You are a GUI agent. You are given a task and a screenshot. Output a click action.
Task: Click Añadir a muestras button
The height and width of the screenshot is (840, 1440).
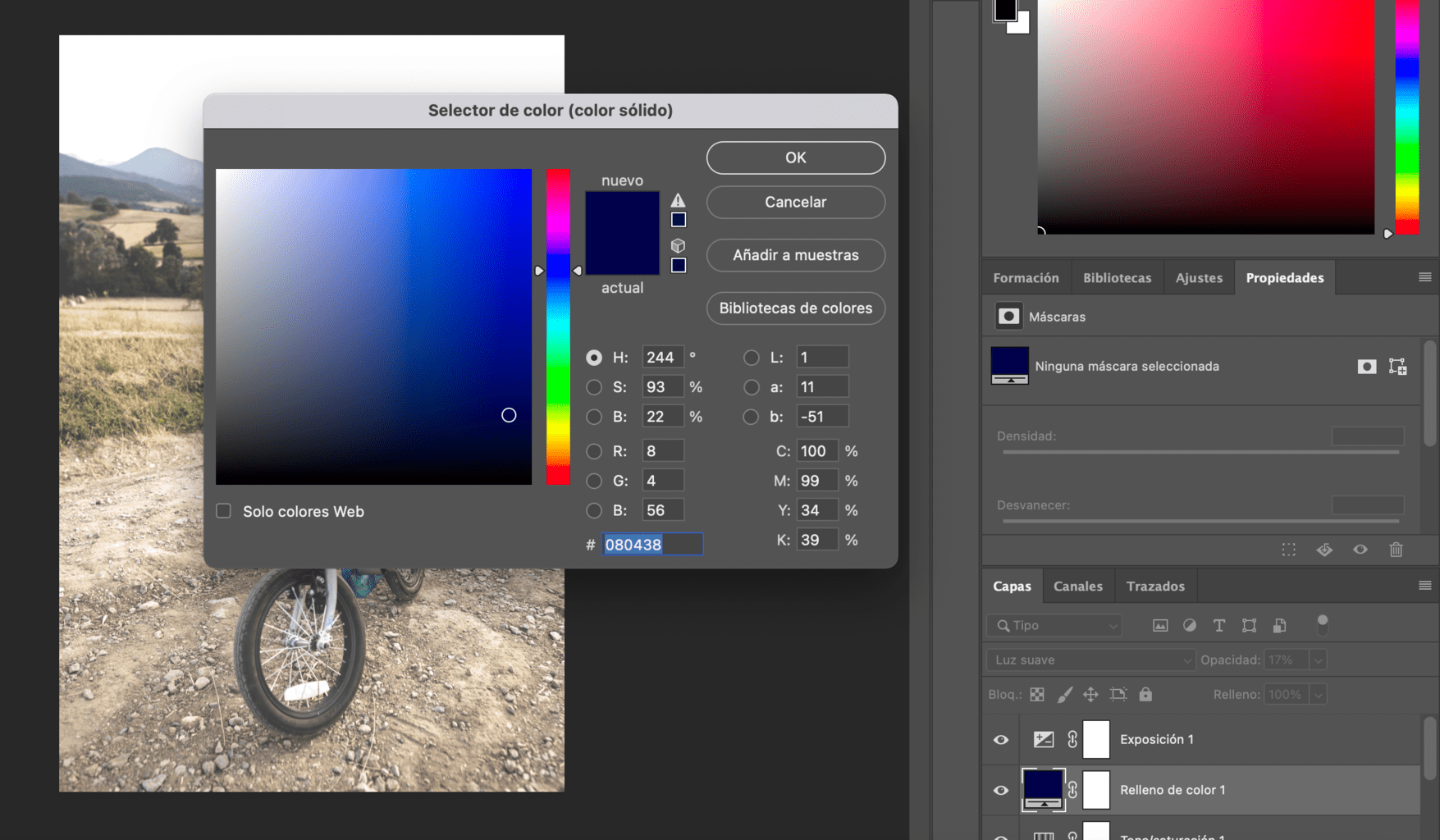(795, 255)
